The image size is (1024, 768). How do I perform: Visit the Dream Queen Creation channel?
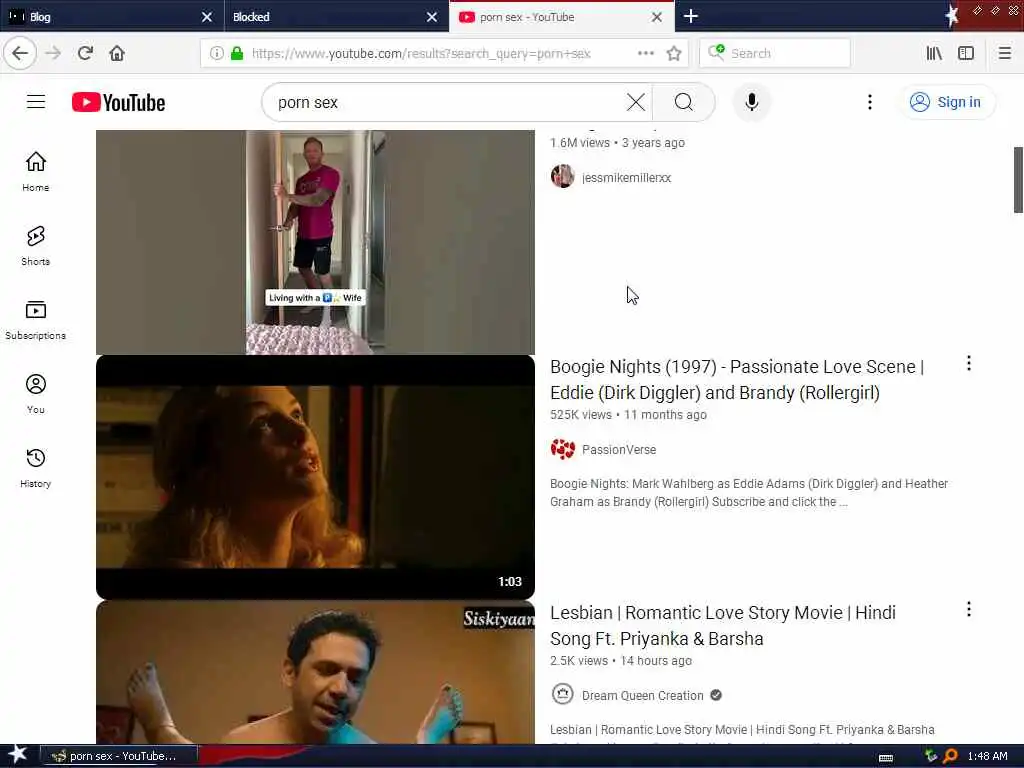pos(643,696)
